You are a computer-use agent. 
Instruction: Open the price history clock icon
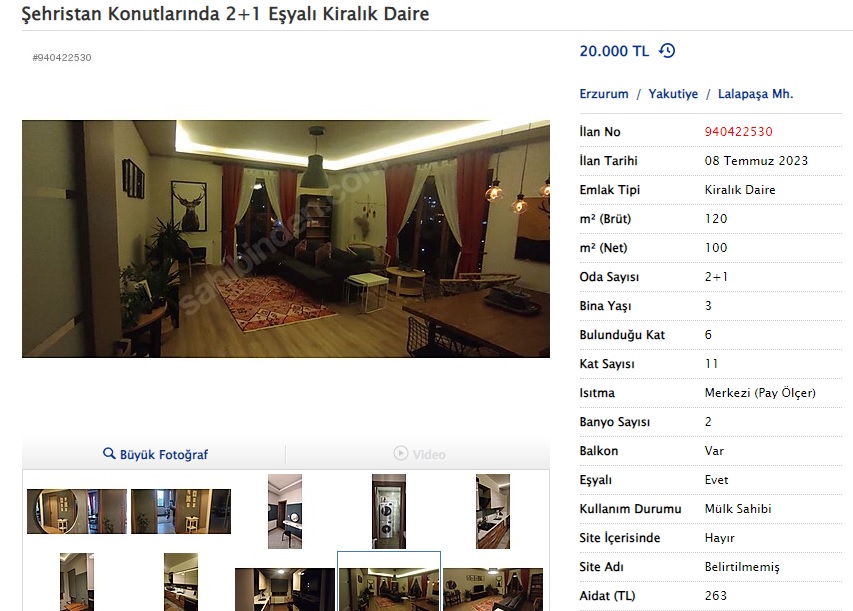click(x=667, y=51)
